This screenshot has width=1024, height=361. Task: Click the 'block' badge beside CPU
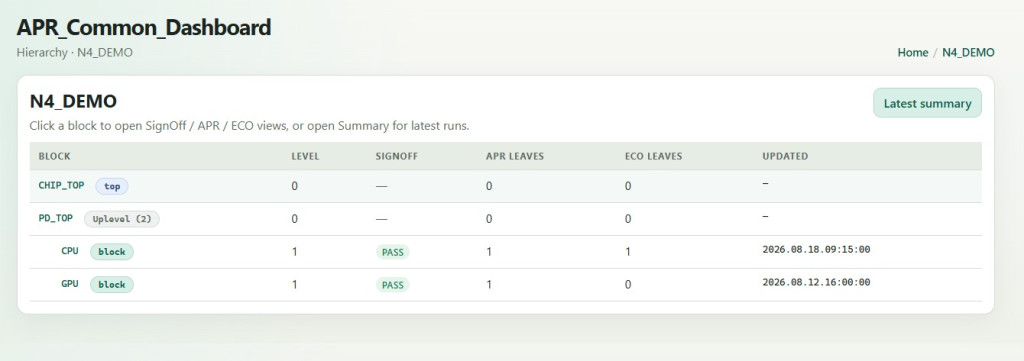click(x=112, y=251)
